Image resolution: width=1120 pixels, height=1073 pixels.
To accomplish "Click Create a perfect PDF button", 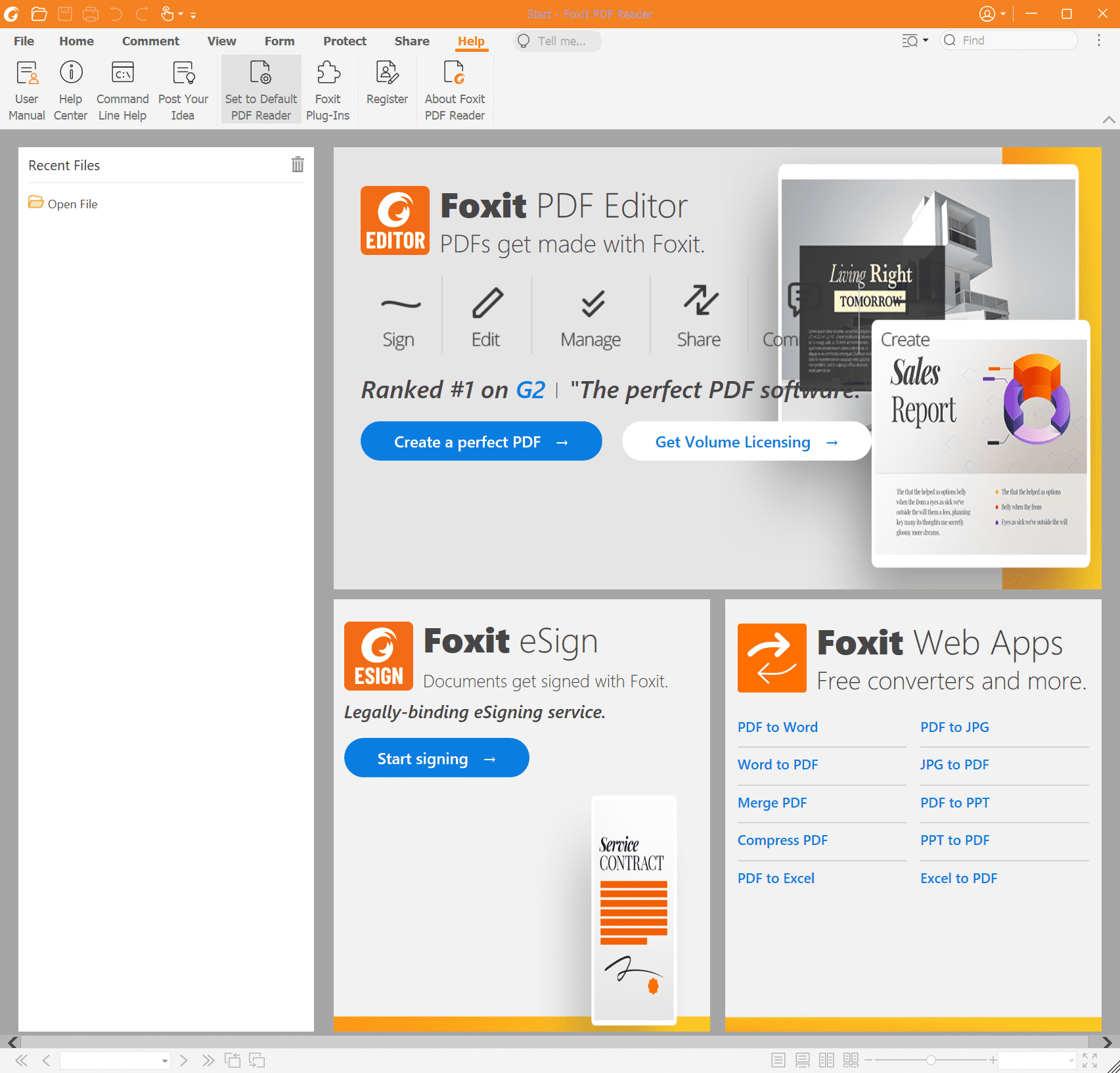I will tap(481, 442).
